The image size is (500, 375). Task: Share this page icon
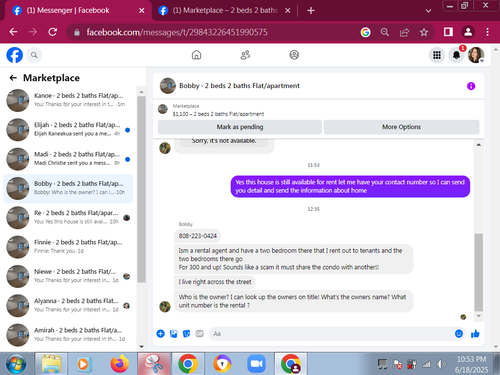coord(404,32)
